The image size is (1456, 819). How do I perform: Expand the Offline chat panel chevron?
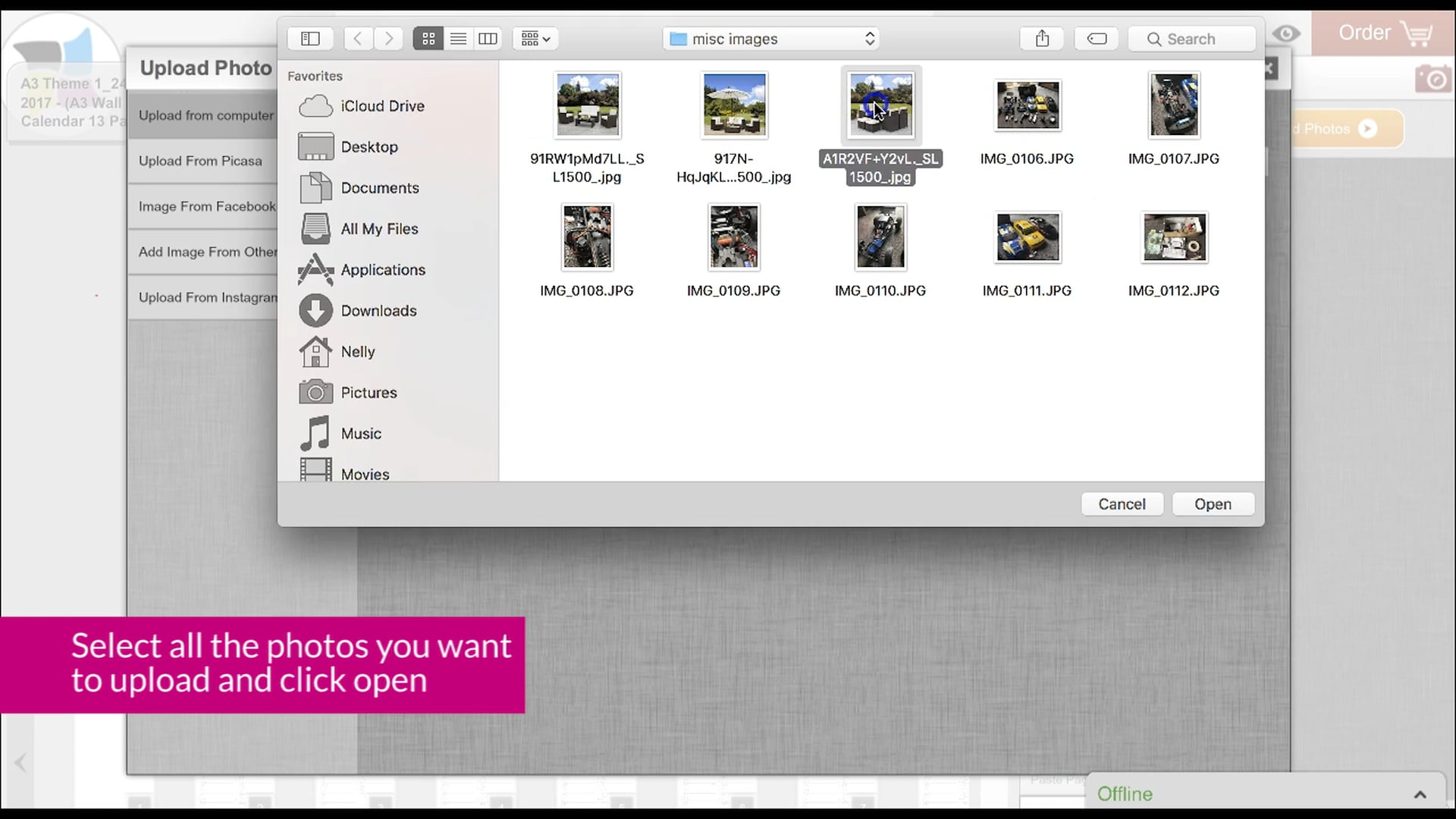(1420, 794)
